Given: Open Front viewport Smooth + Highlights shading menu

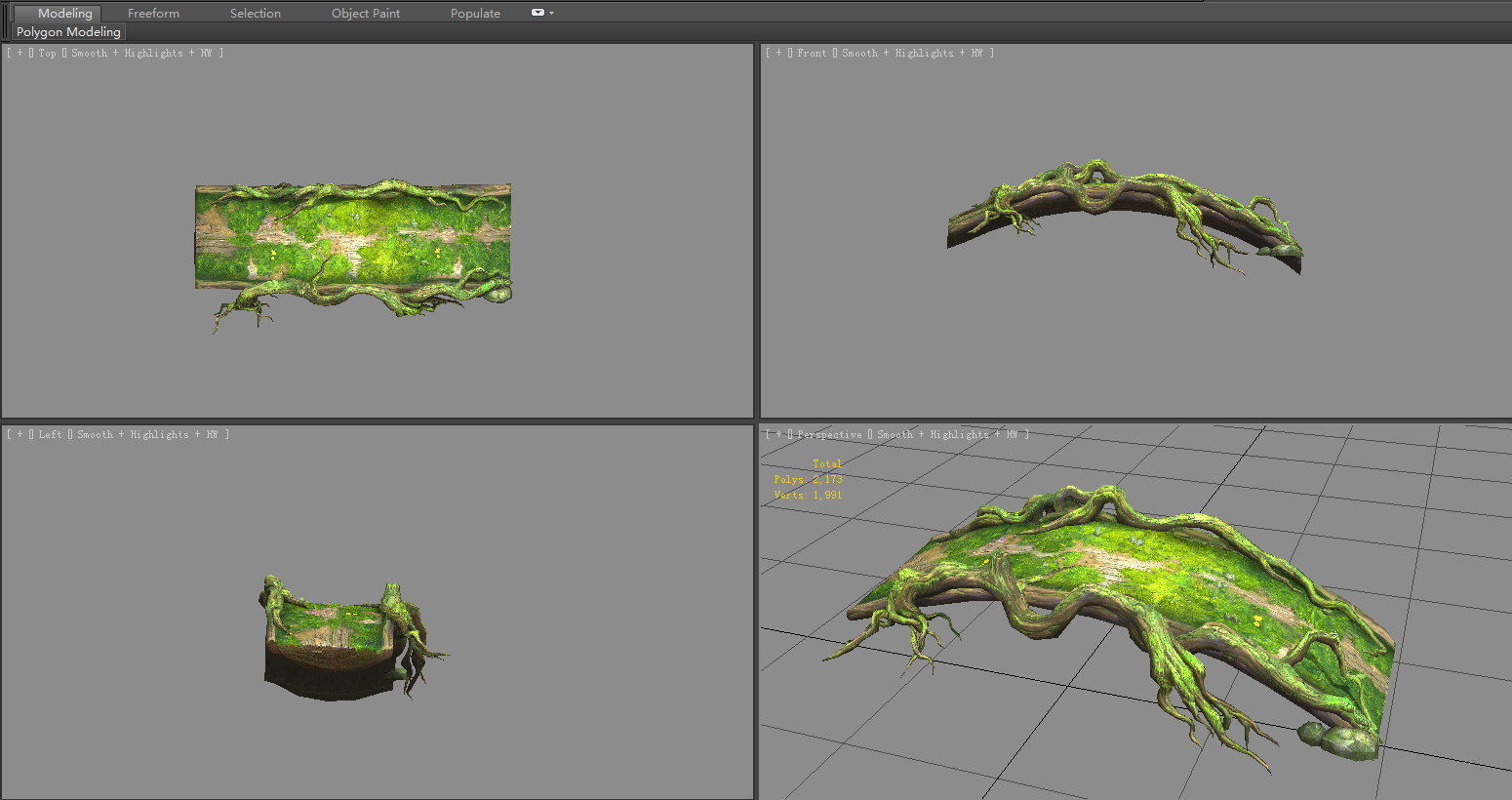Looking at the screenshot, I should pos(912,53).
